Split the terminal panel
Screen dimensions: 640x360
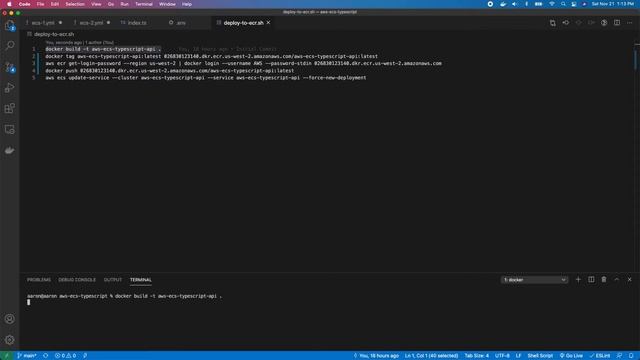coord(591,280)
